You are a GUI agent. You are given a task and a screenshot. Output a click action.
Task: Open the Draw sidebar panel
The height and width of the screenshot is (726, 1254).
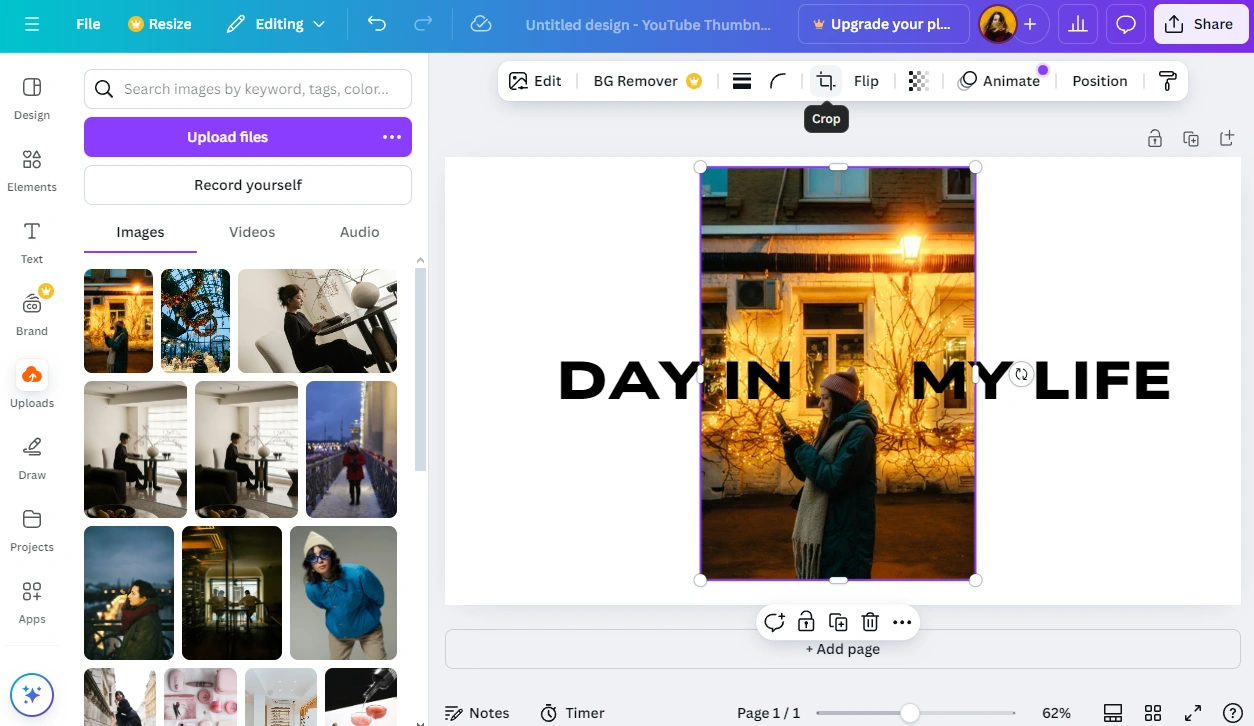(32, 459)
